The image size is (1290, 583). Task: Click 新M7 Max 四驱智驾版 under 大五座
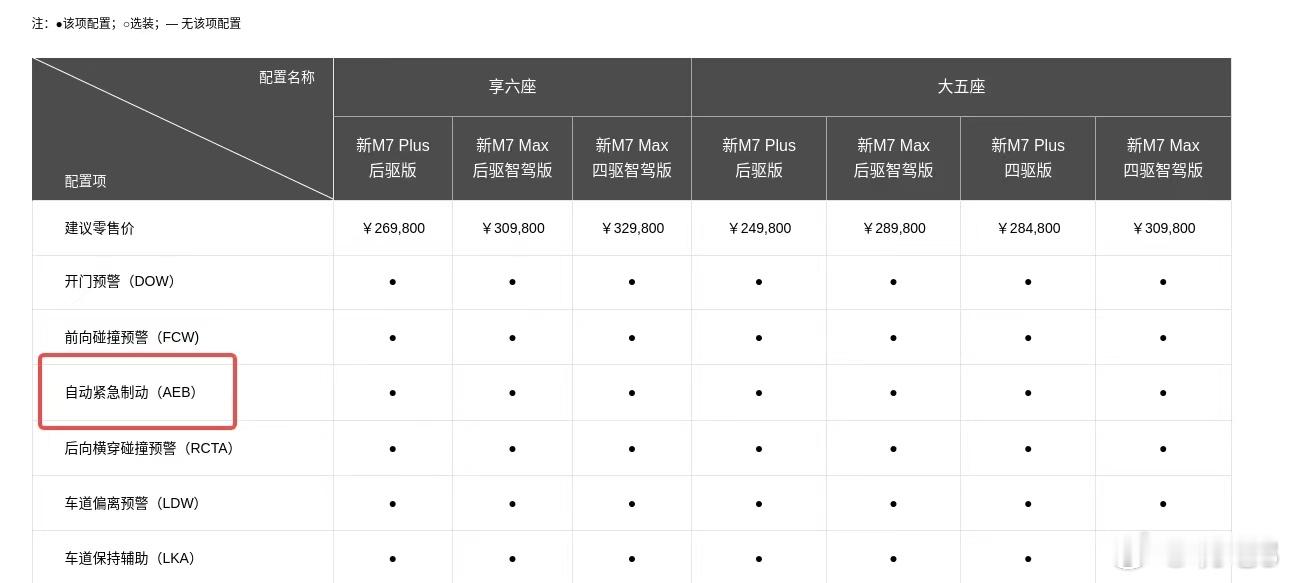1163,158
